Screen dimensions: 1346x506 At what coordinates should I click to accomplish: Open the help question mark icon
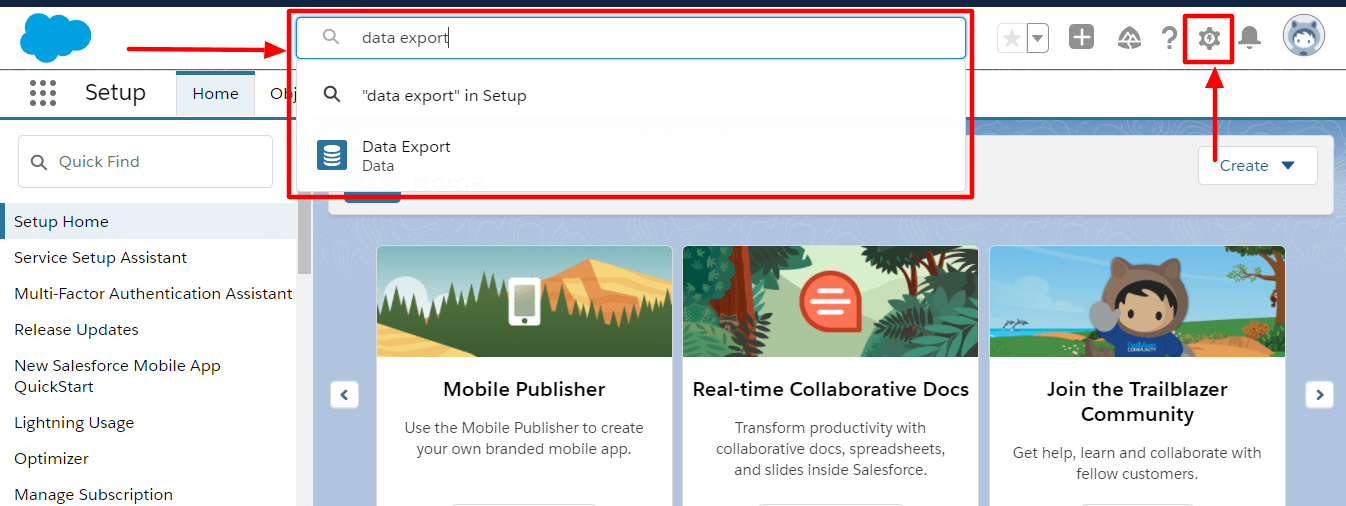[x=1169, y=39]
